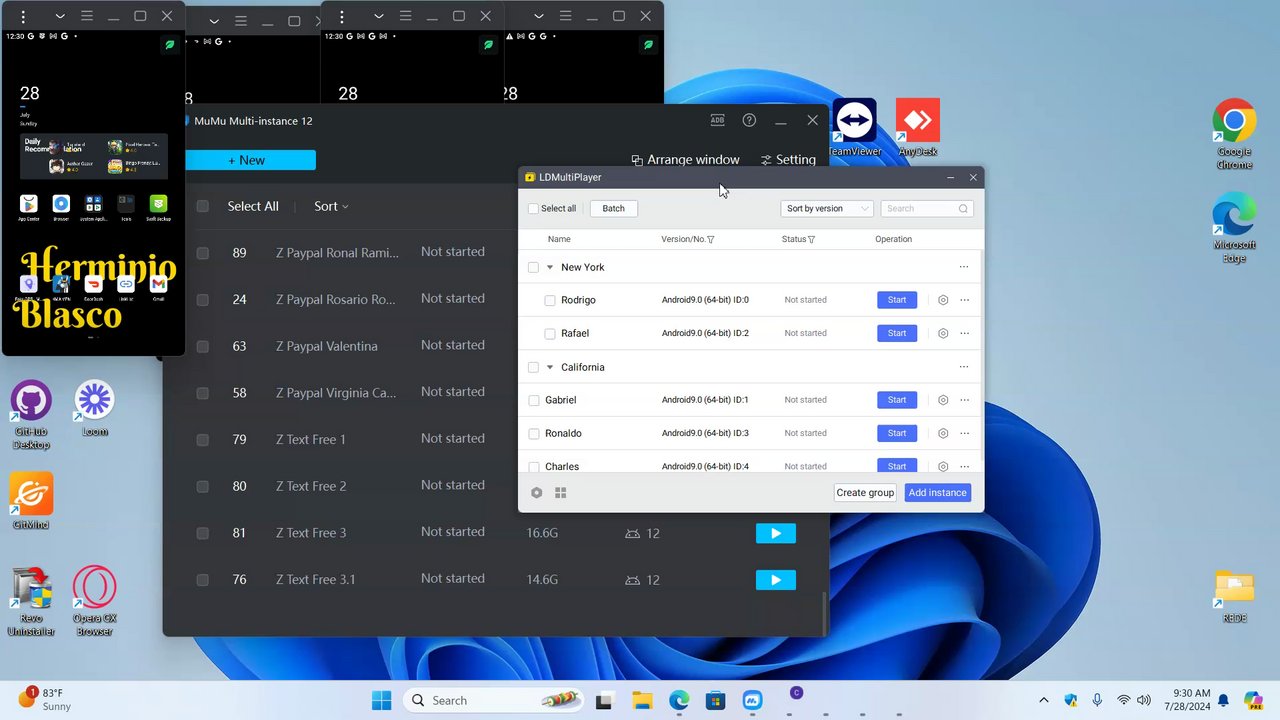1280x720 pixels.
Task: Open the Sort dropdown in MuMu
Action: coord(331,206)
